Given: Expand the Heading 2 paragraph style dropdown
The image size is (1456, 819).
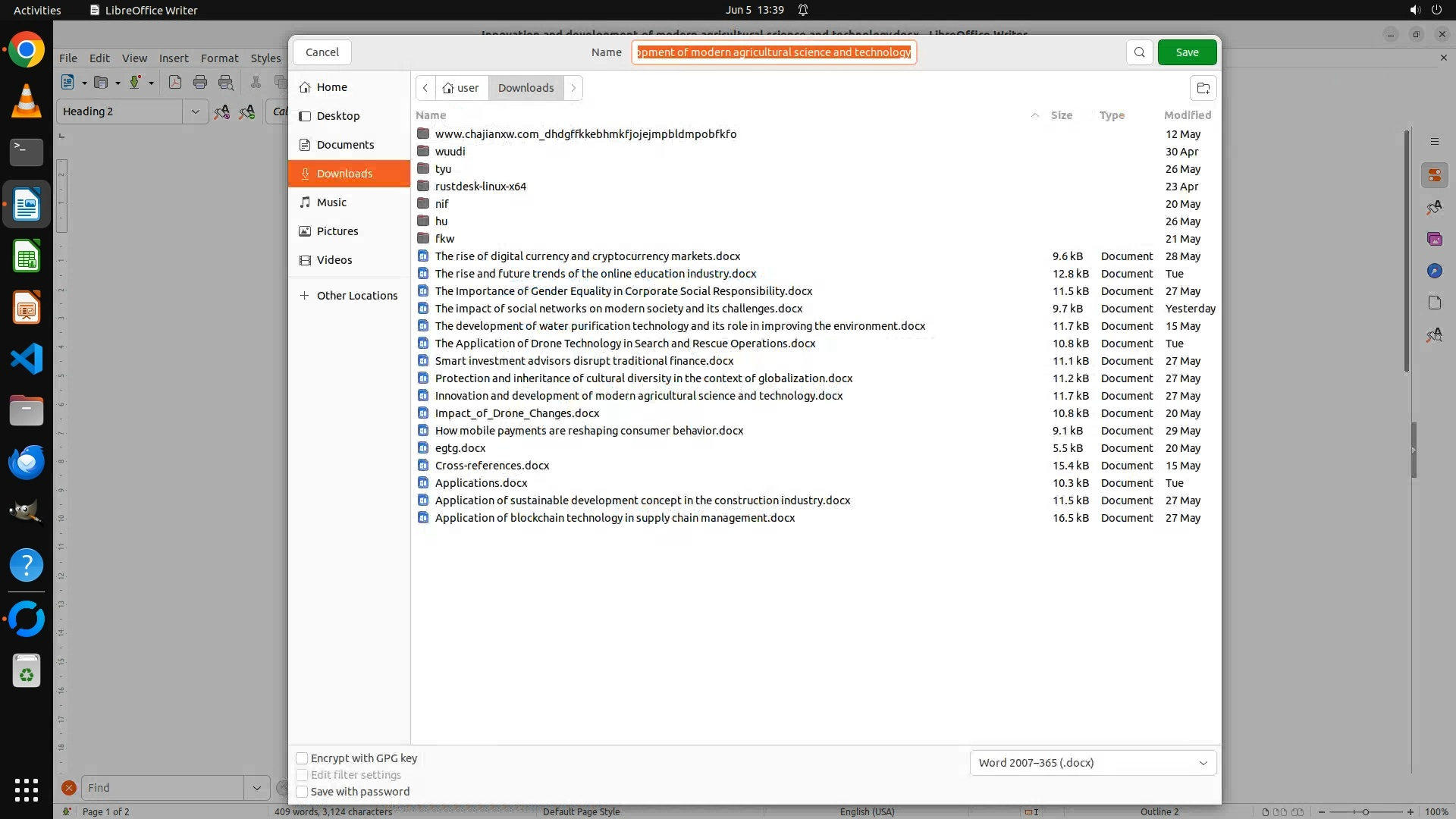Looking at the screenshot, I should (195, 111).
